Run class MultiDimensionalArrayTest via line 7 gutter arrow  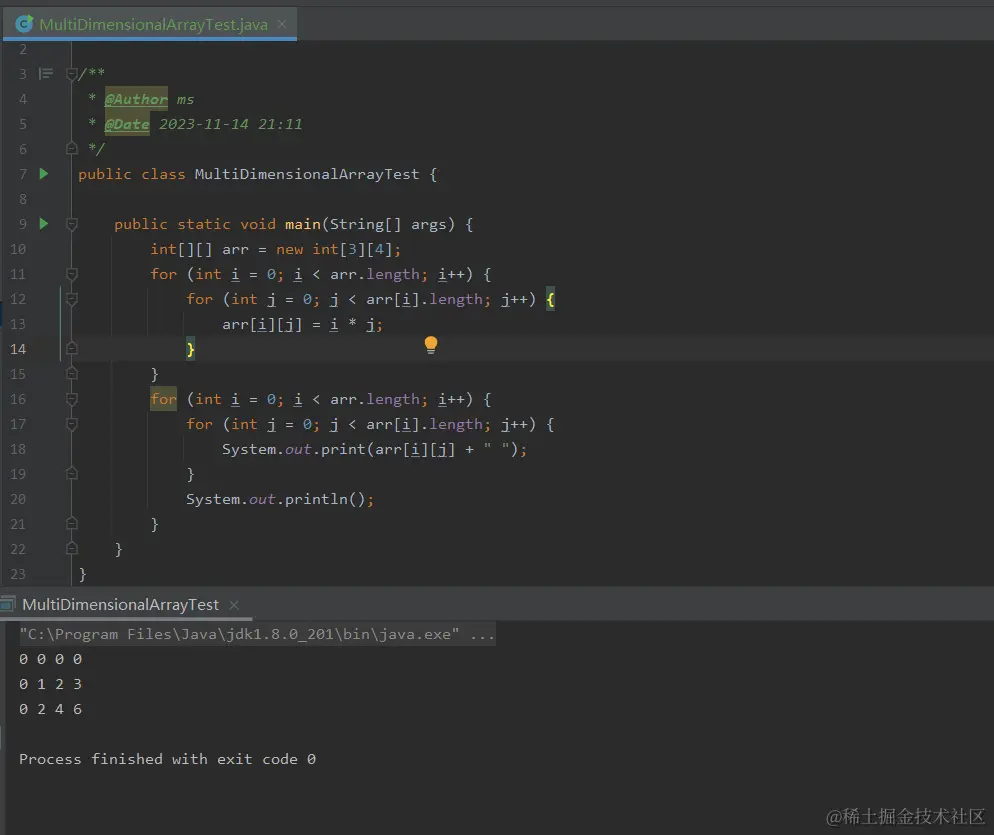coord(44,174)
